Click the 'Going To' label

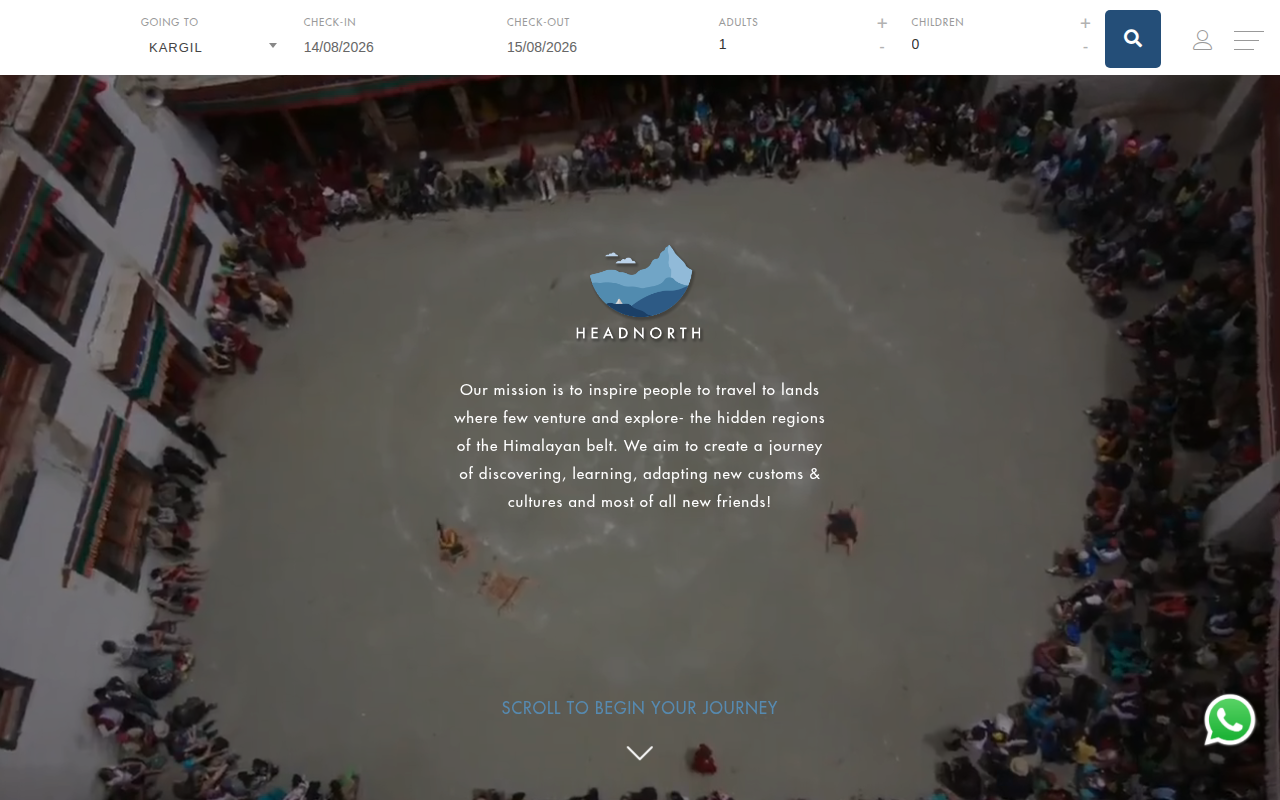click(169, 22)
